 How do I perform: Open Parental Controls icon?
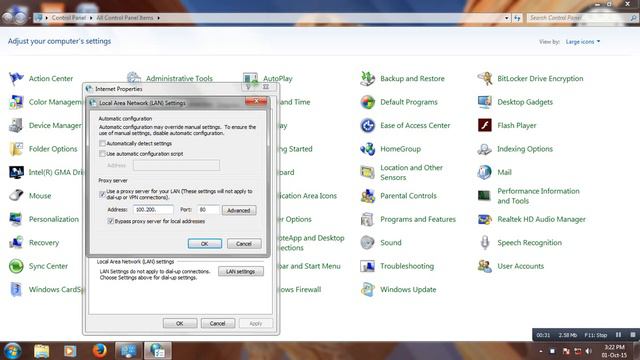pos(367,196)
